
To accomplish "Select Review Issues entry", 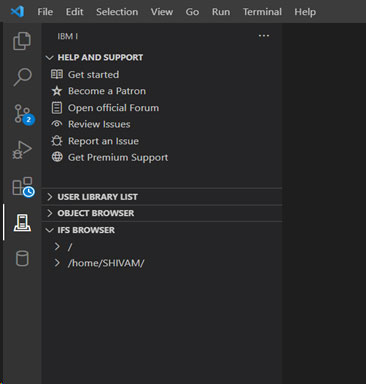I will coord(99,124).
